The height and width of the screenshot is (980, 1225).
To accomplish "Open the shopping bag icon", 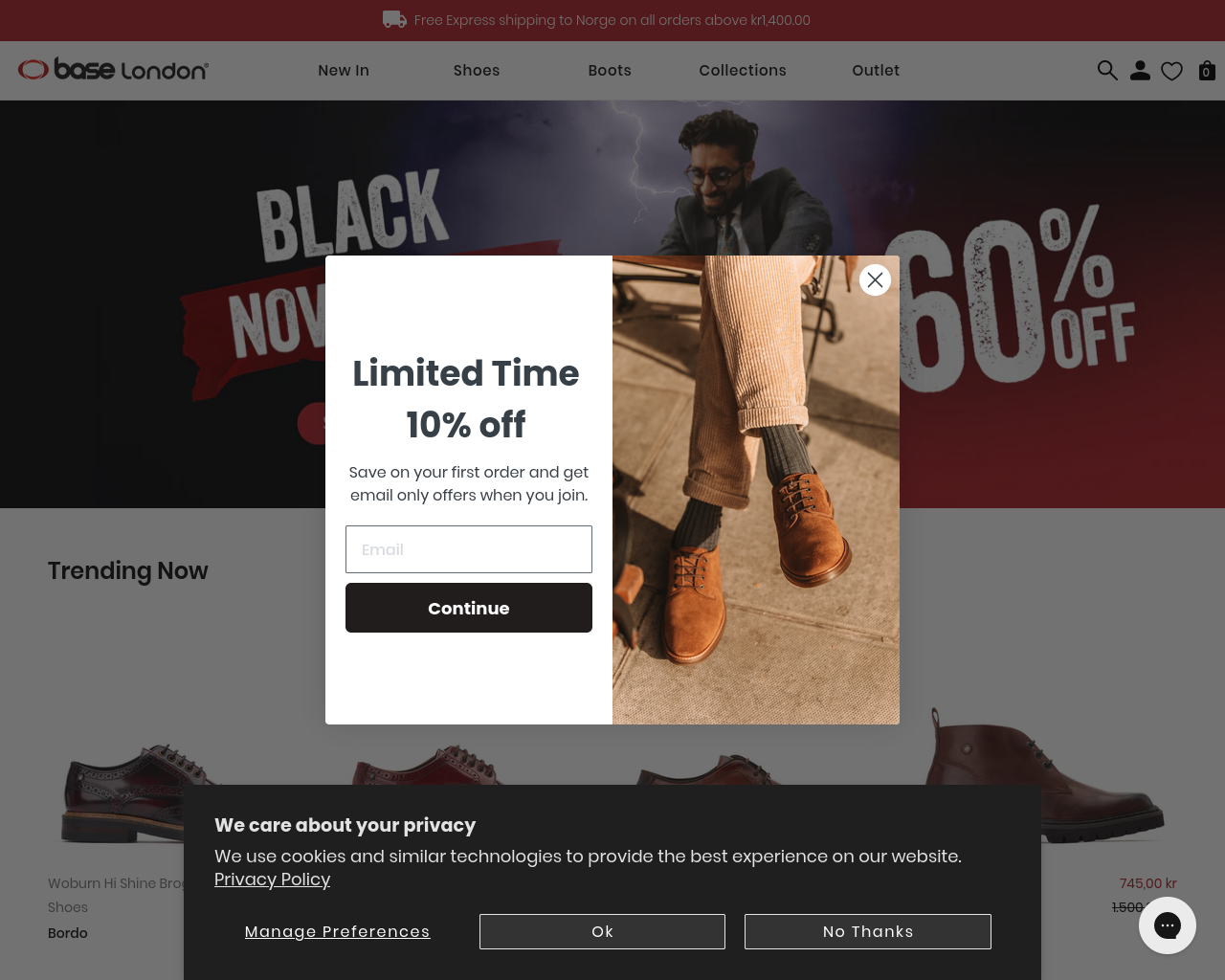I will (x=1207, y=71).
